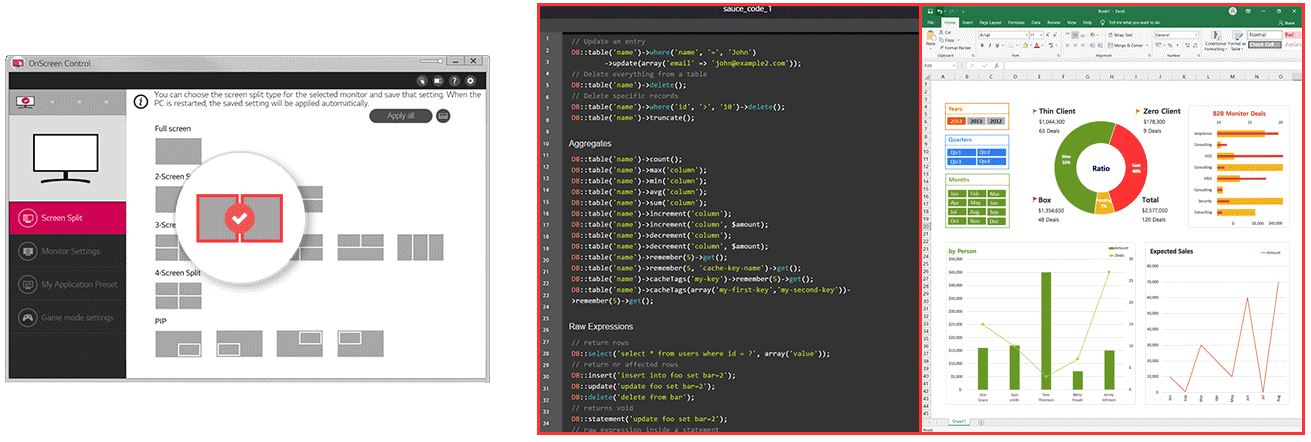The width and height of the screenshot is (1311, 442).
Task: Click the Undo arrow in Excel
Action: (x=942, y=10)
